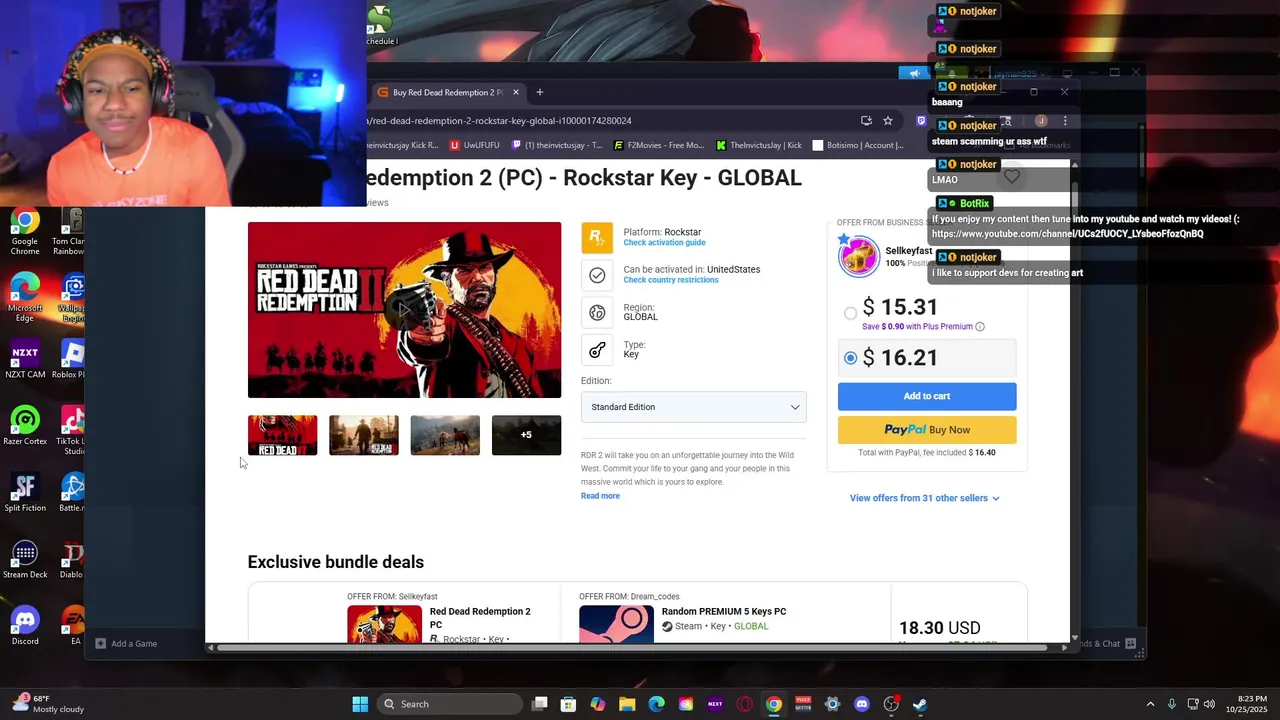The height and width of the screenshot is (720, 1280).
Task: Open Steam from taskbar
Action: point(920,704)
